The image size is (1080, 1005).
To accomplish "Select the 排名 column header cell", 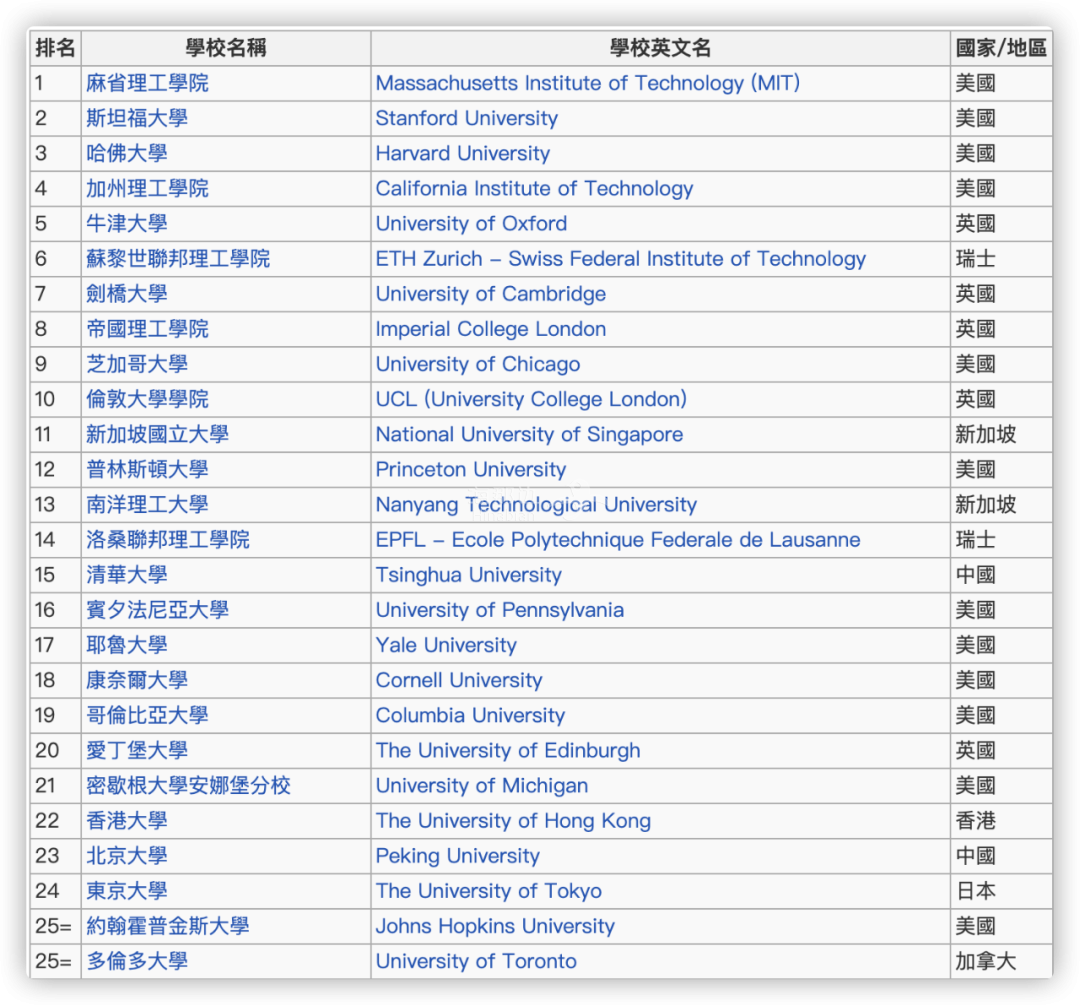I will (55, 48).
